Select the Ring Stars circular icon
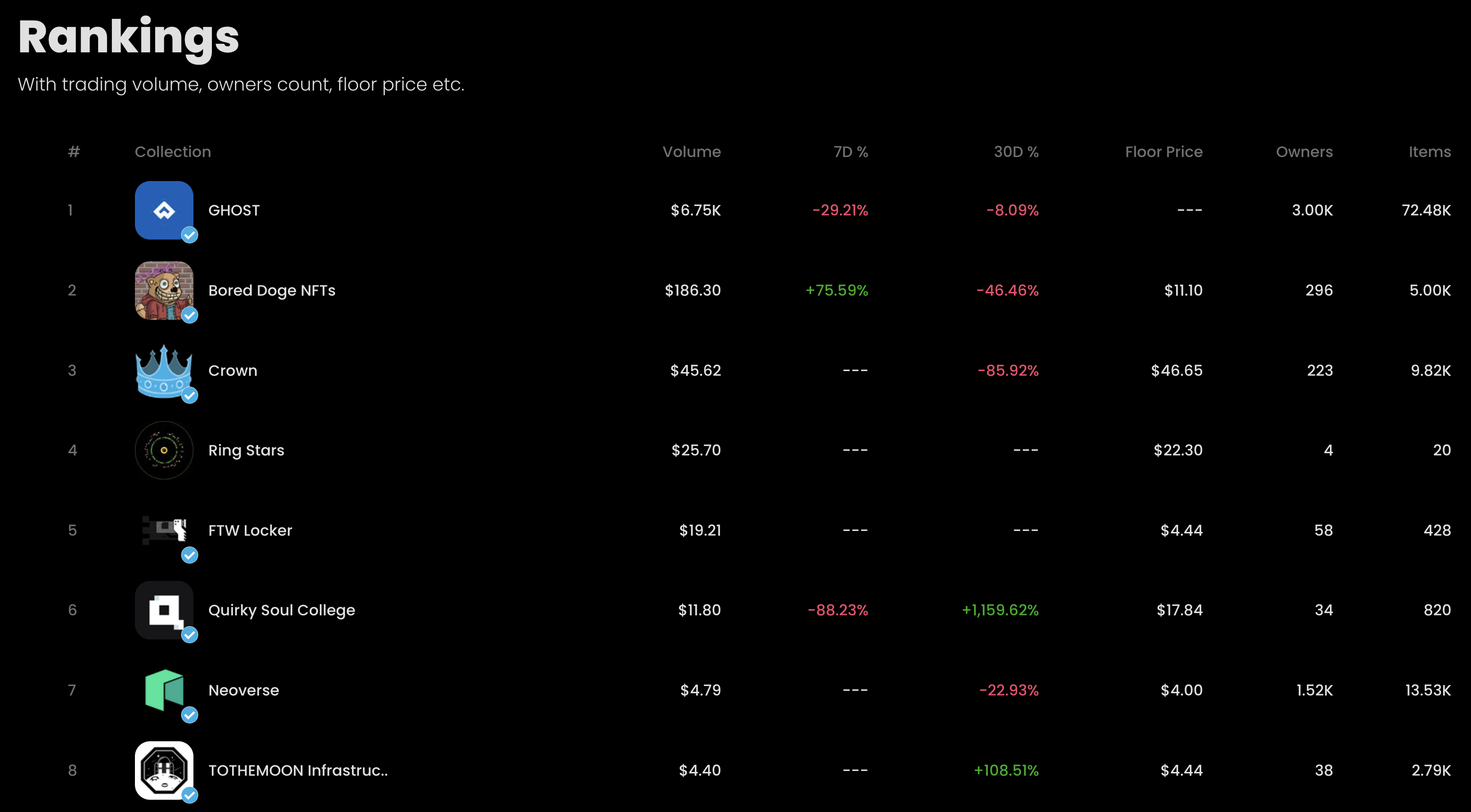Screen dimensions: 1471x812 (x=164, y=450)
